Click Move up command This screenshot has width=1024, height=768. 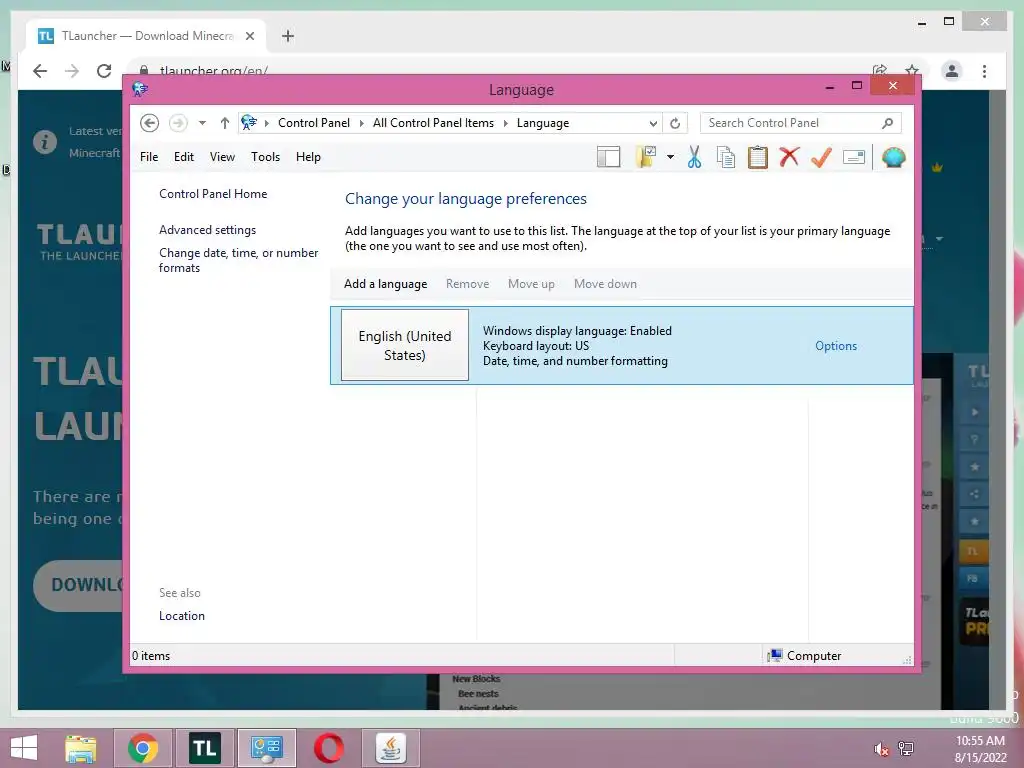[531, 284]
